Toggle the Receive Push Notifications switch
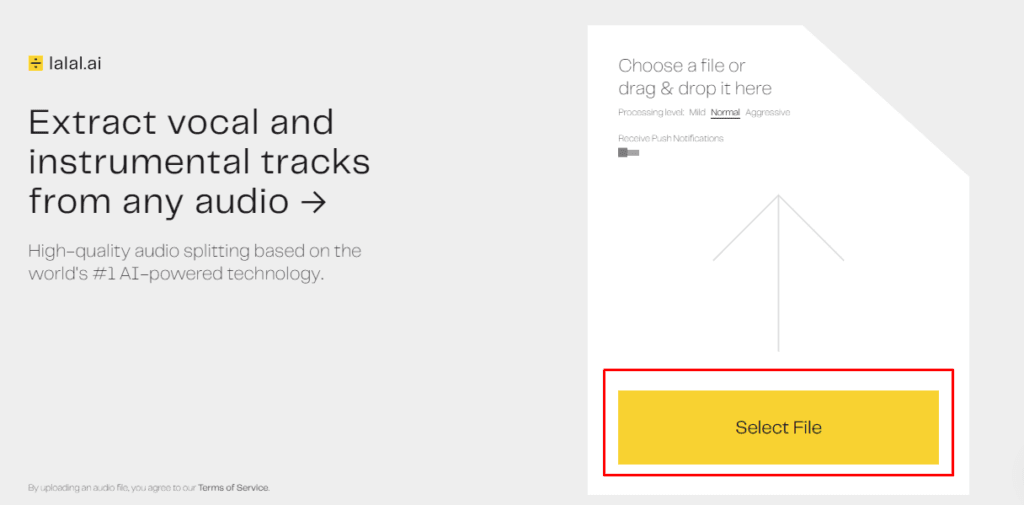1024x505 pixels. pyautogui.click(x=628, y=152)
